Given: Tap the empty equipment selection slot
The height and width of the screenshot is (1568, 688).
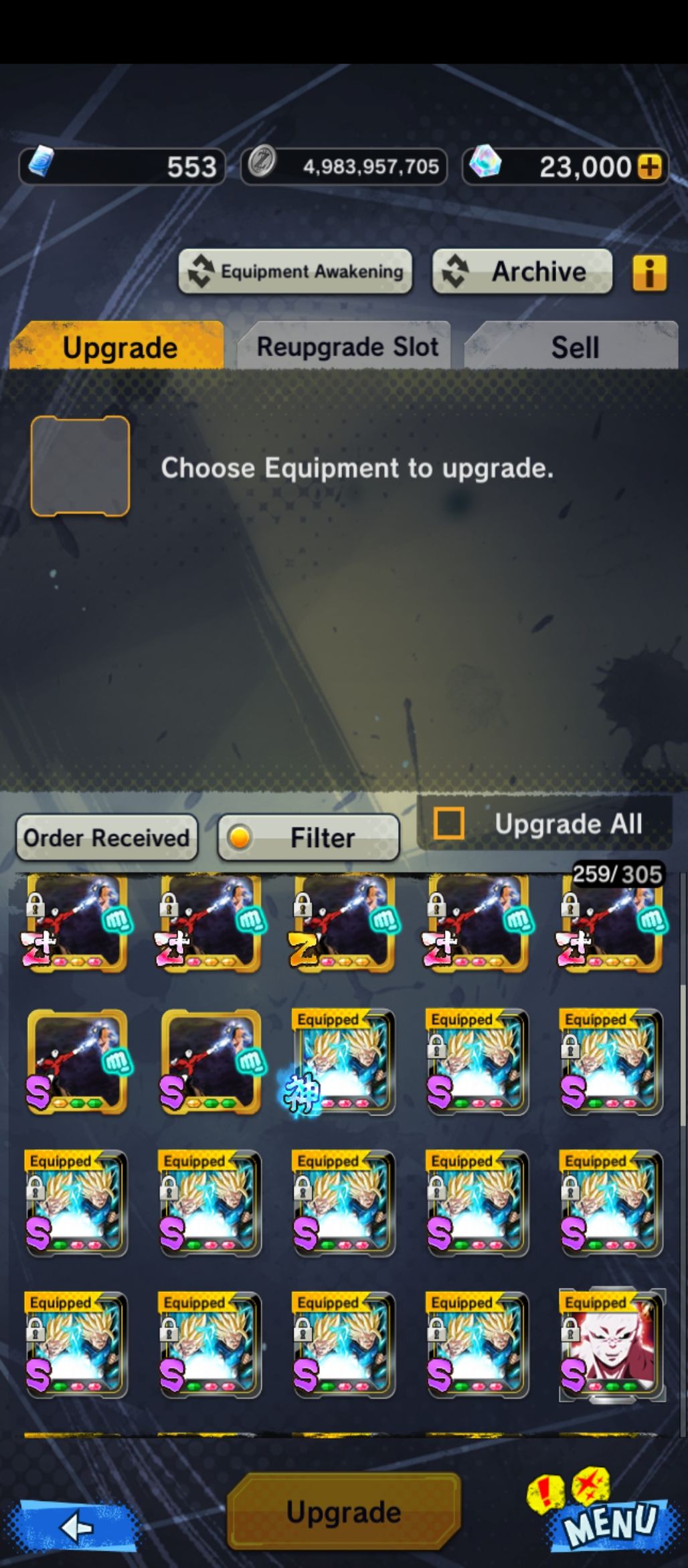Looking at the screenshot, I should 80,467.
